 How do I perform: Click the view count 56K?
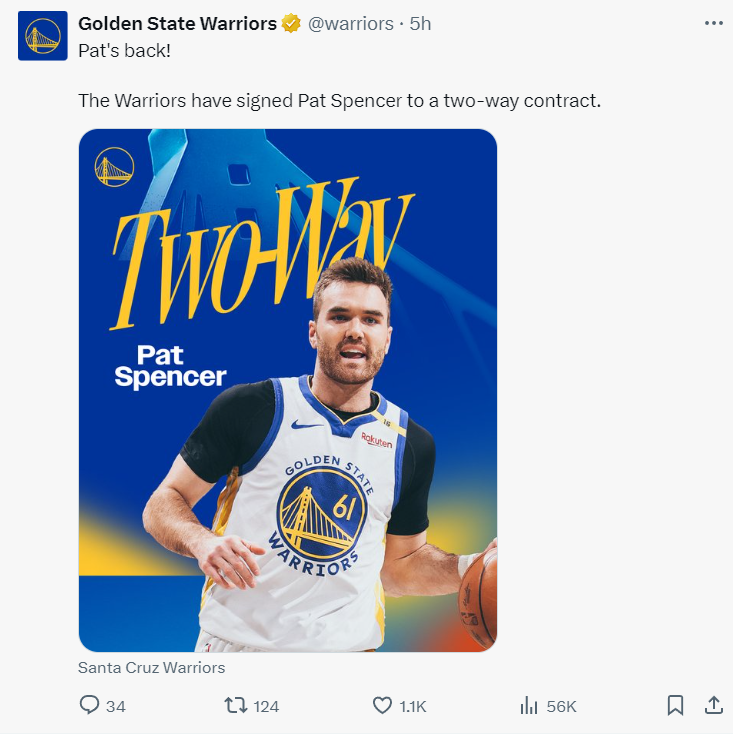pyautogui.click(x=562, y=707)
